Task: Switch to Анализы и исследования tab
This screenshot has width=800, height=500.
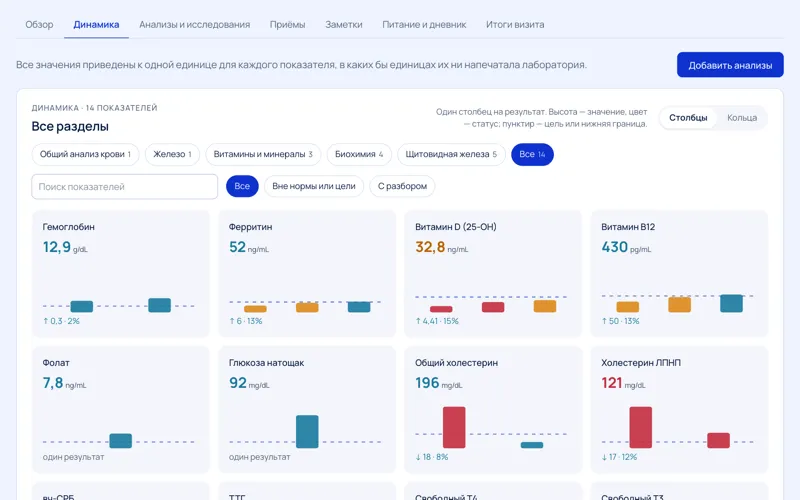Action: [x=194, y=24]
